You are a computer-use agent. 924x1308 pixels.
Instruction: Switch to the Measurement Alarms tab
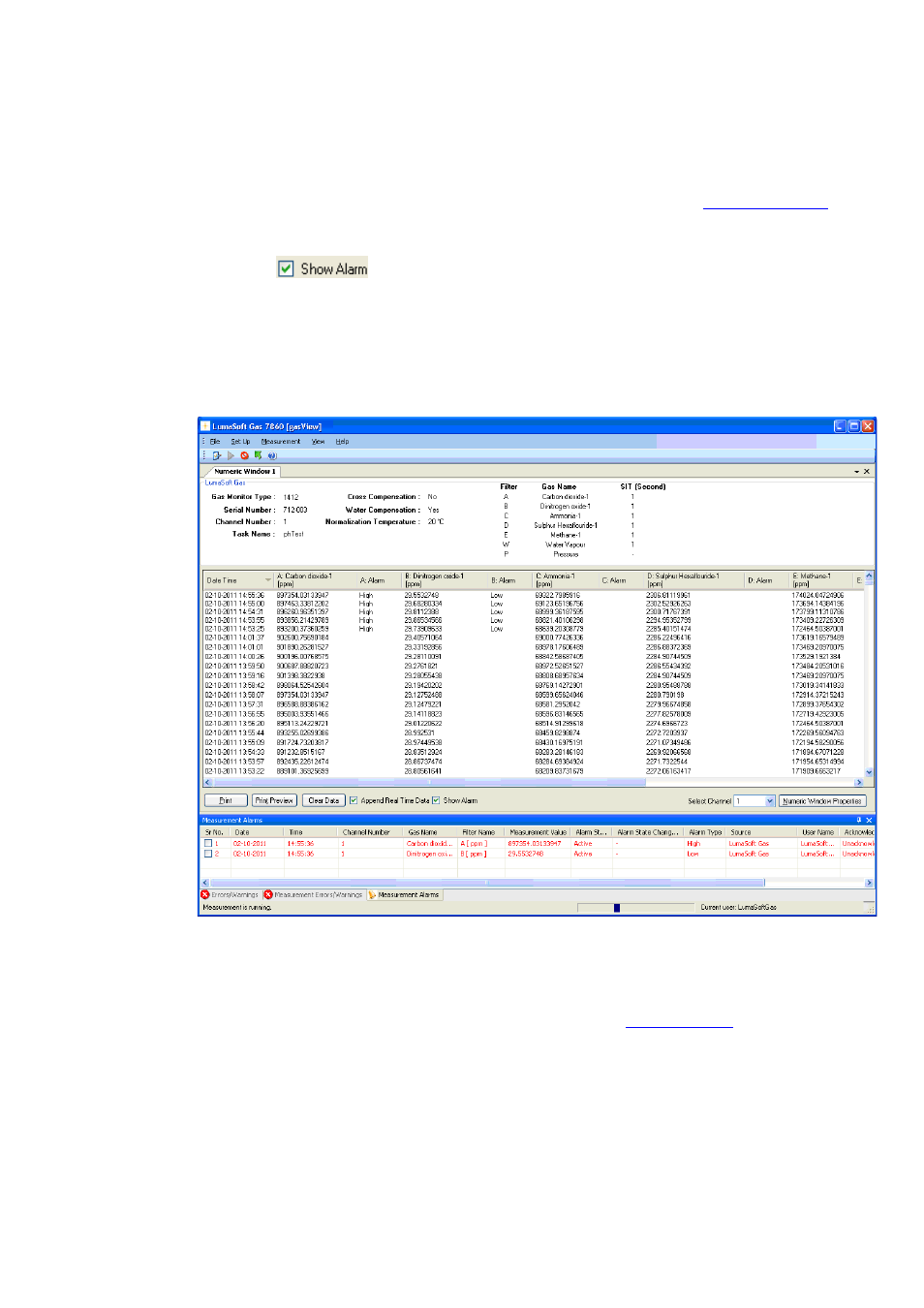(x=403, y=895)
